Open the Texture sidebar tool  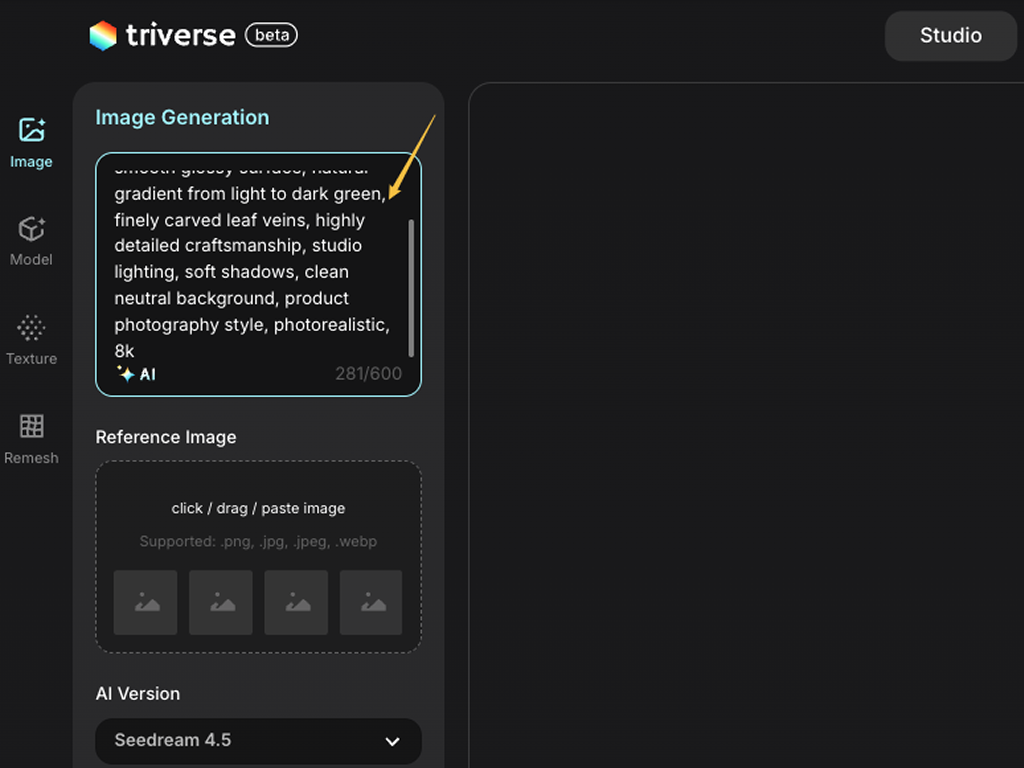[31, 340]
